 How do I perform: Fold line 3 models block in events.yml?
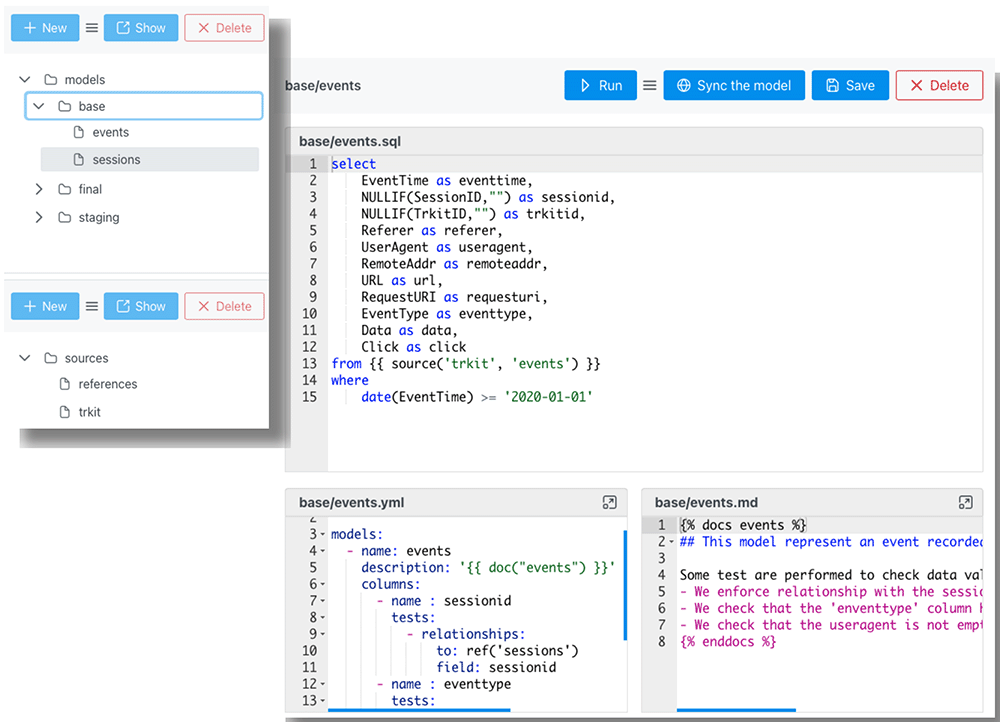(323, 535)
